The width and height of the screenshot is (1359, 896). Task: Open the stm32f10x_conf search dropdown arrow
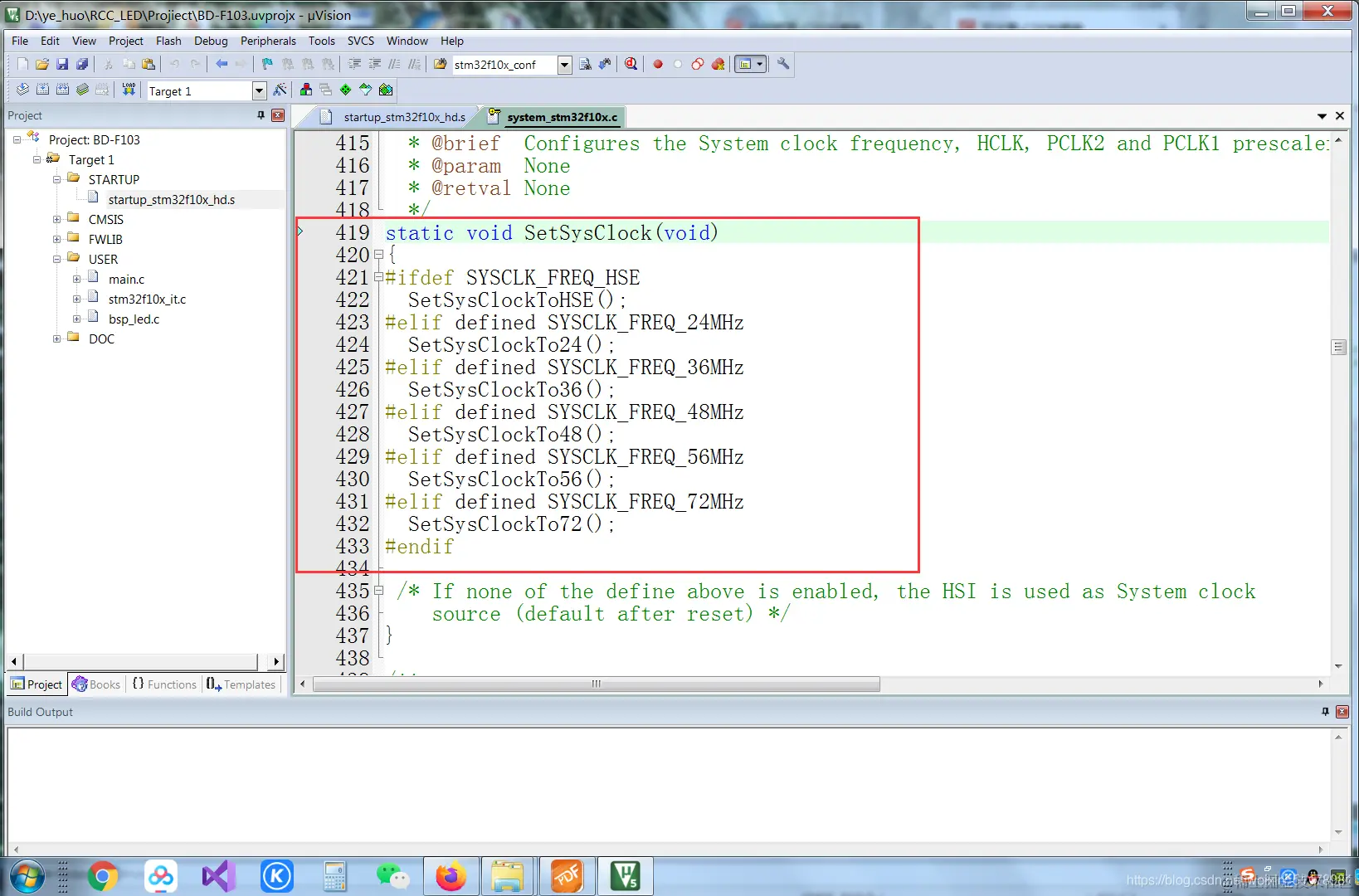point(565,65)
